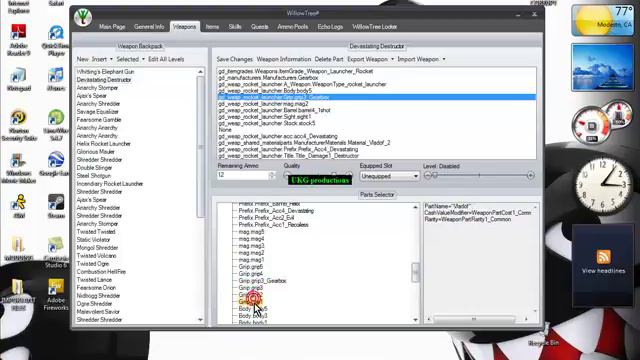Open Adobe Fireworks desktop shortcut
The width and height of the screenshot is (640, 360).
[56, 295]
